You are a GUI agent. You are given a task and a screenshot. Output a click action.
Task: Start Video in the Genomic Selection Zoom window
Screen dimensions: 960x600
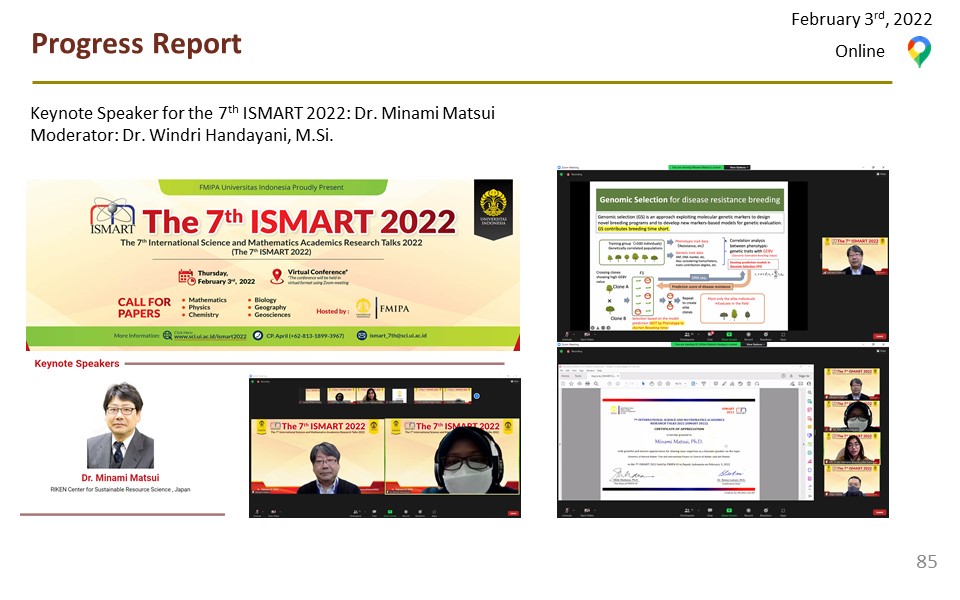tap(587, 336)
